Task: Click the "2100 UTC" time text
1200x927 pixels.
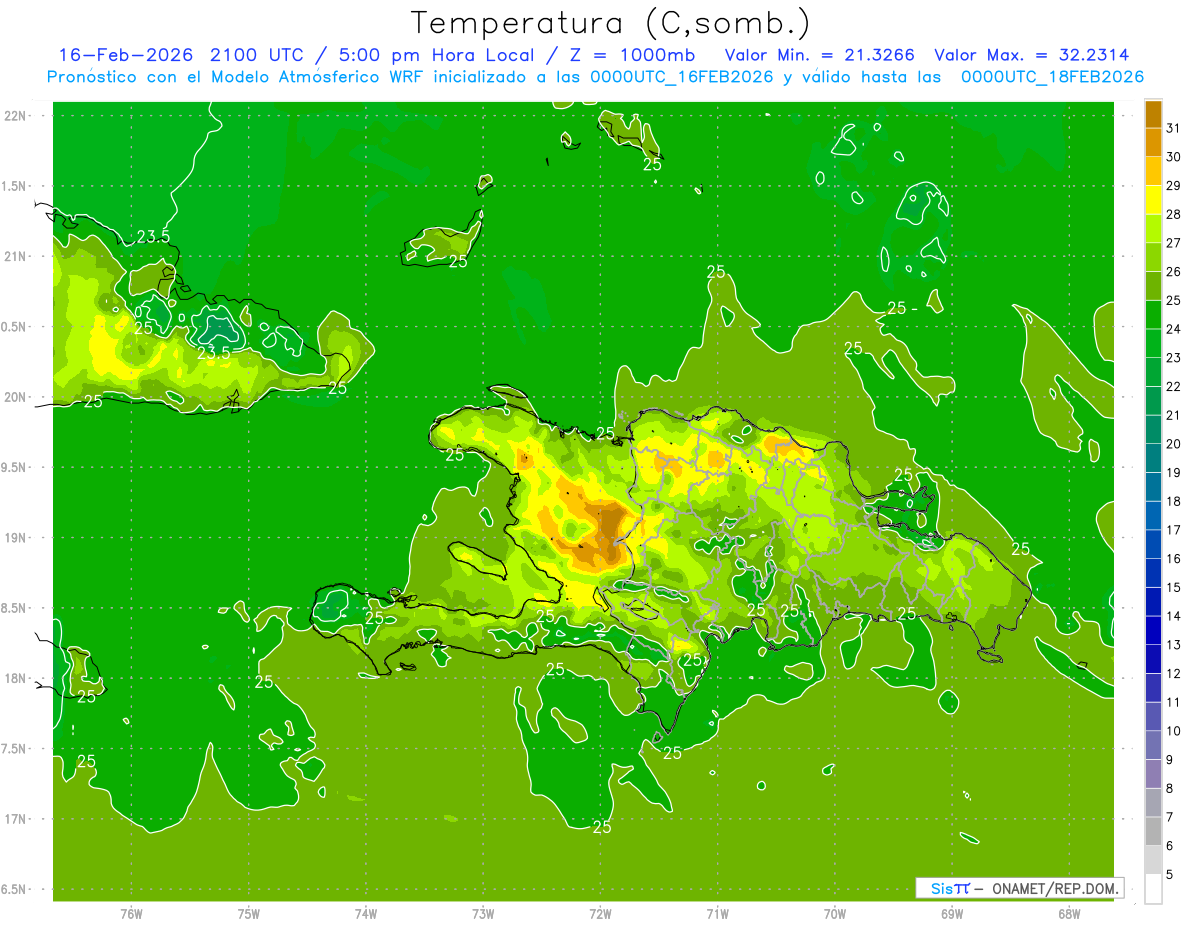Action: (257, 54)
